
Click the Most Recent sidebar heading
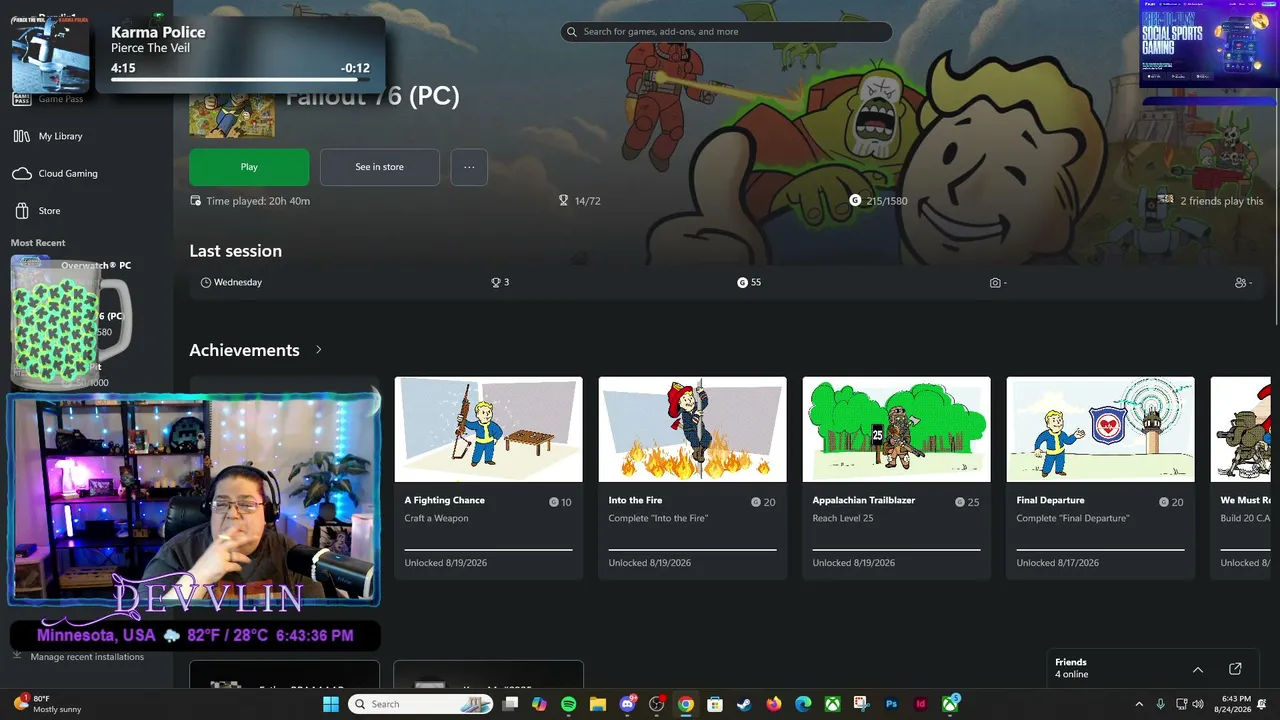click(38, 243)
